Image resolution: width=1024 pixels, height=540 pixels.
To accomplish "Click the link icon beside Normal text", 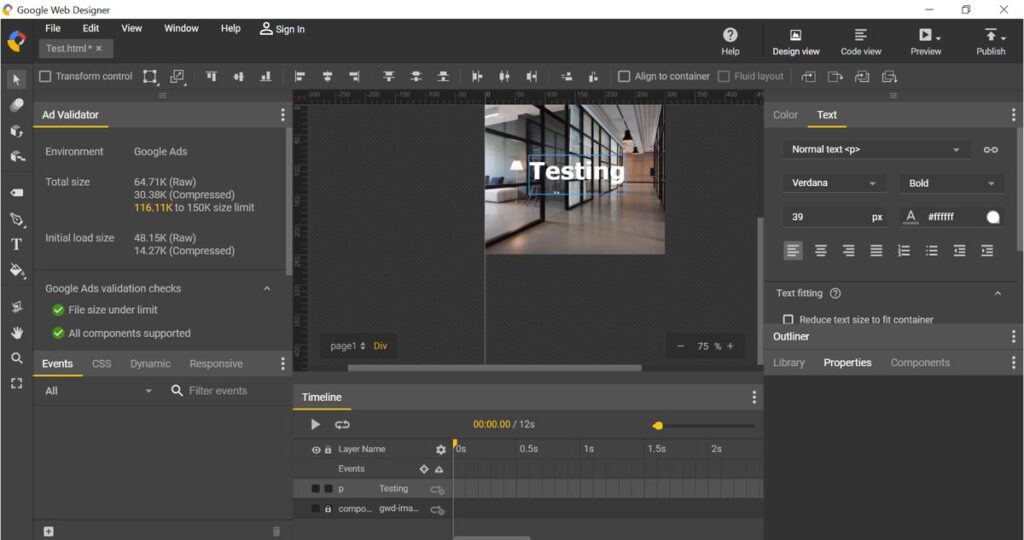I will click(x=991, y=150).
